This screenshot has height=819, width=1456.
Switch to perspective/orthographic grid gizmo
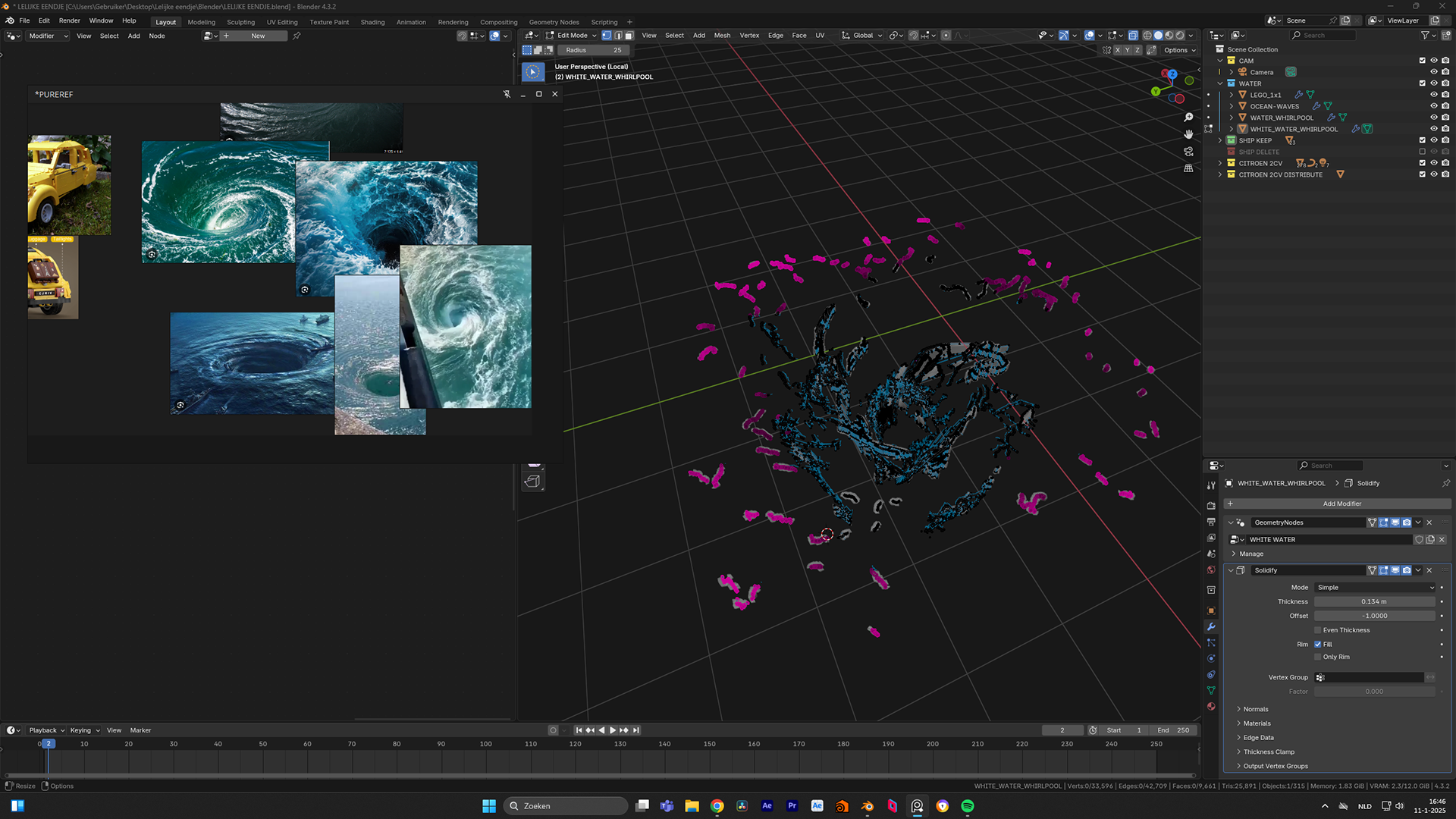pos(1188,168)
